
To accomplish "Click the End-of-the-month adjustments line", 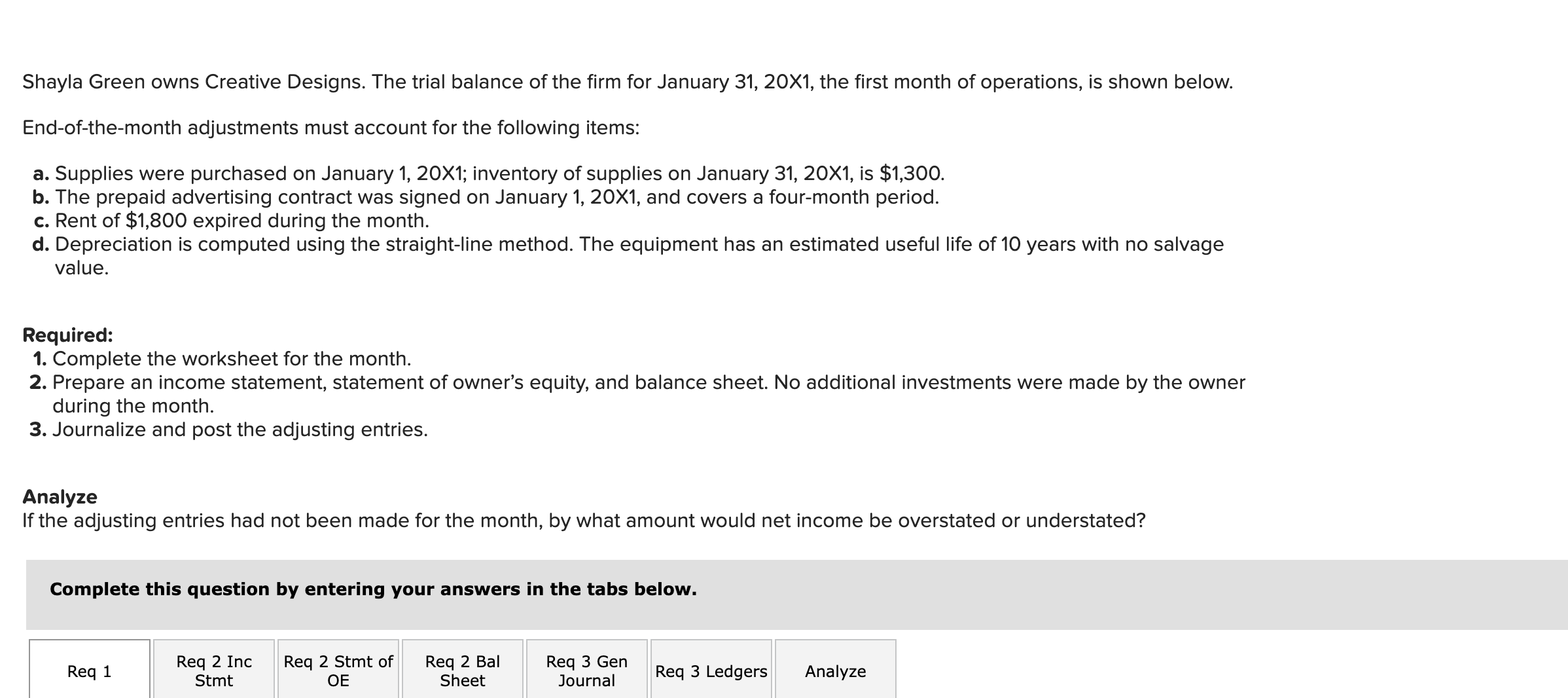I will (332, 128).
